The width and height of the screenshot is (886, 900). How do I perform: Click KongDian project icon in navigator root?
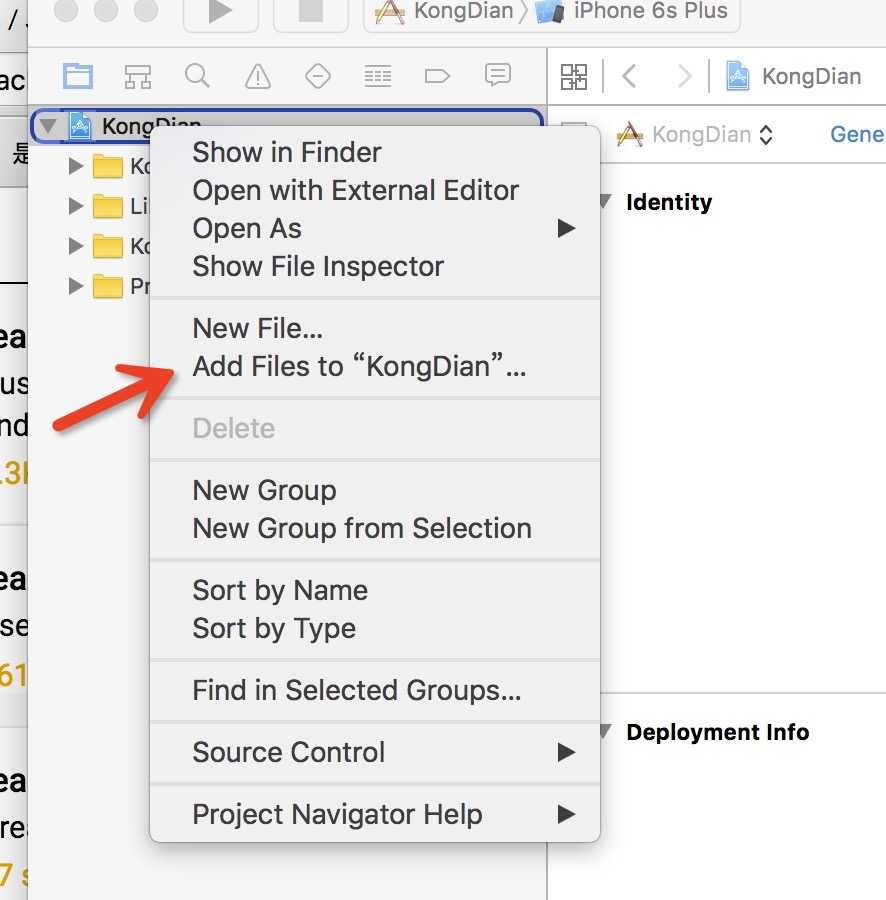(x=80, y=126)
